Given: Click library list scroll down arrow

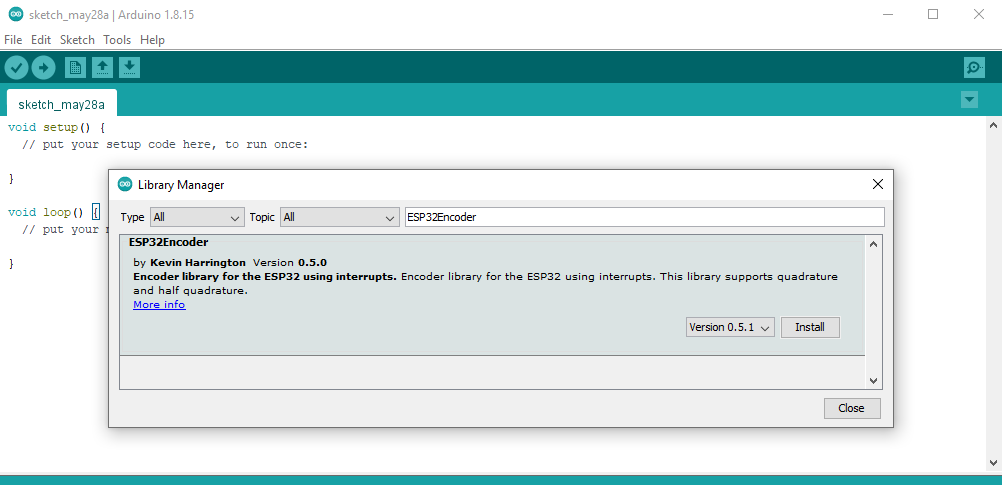Looking at the screenshot, I should 874,380.
